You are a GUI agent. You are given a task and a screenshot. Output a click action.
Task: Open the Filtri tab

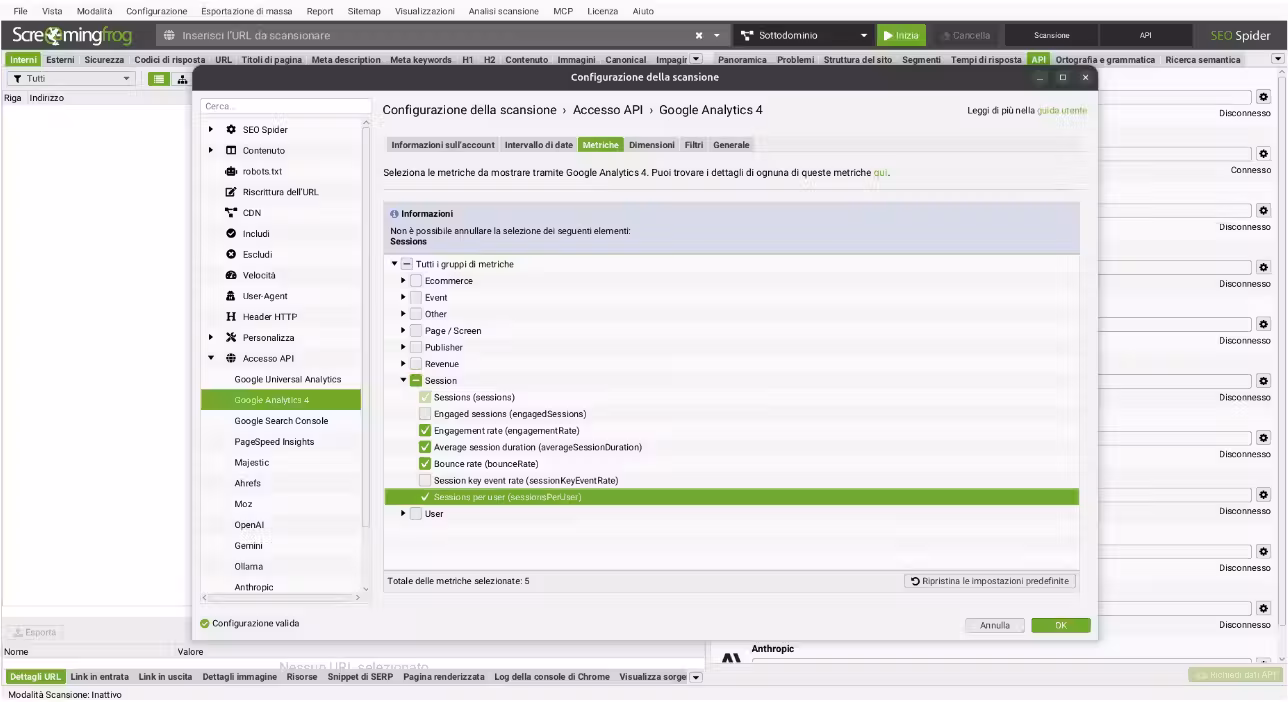[x=693, y=145]
